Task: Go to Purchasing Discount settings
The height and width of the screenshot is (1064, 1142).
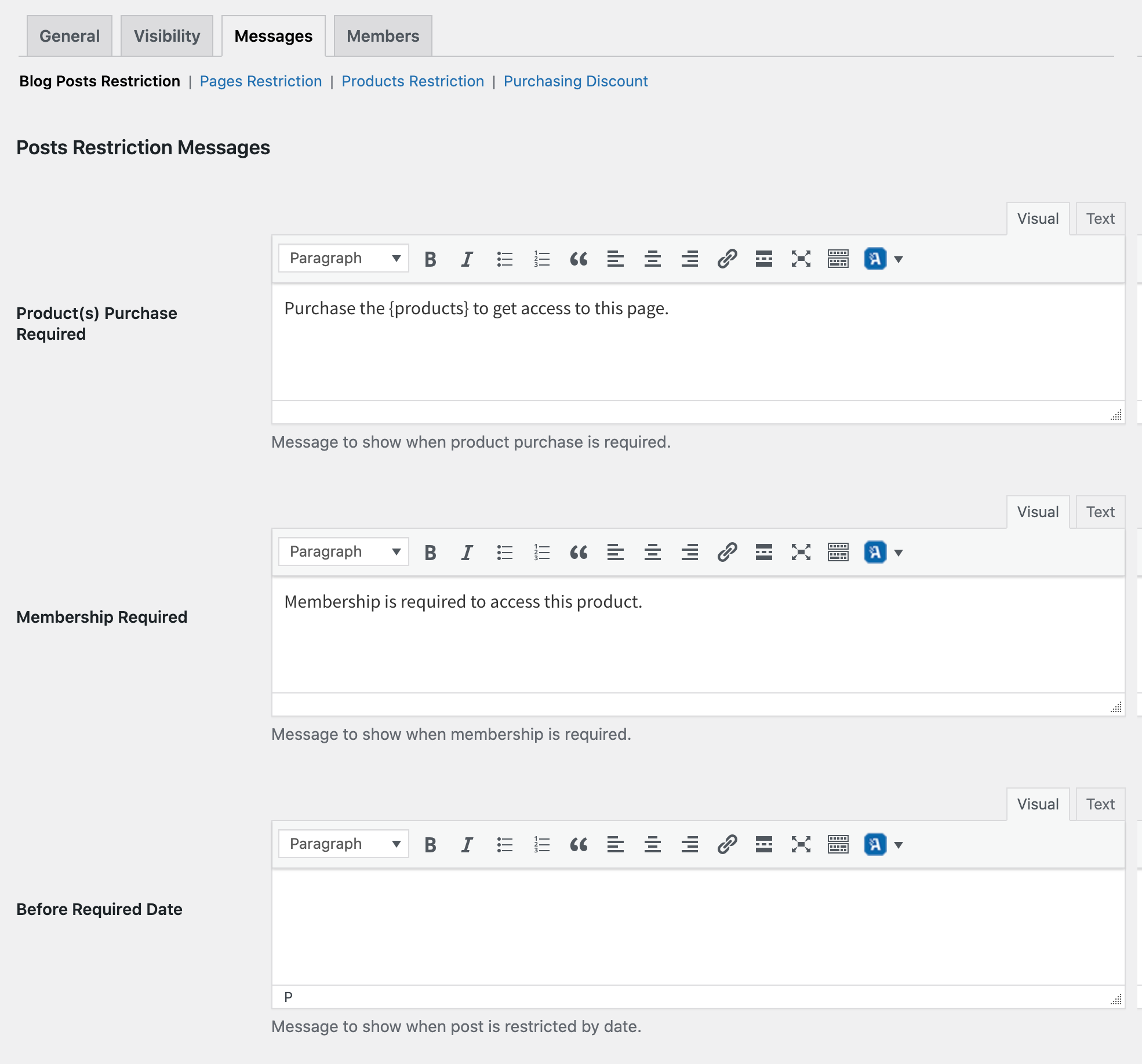Action: [x=575, y=81]
